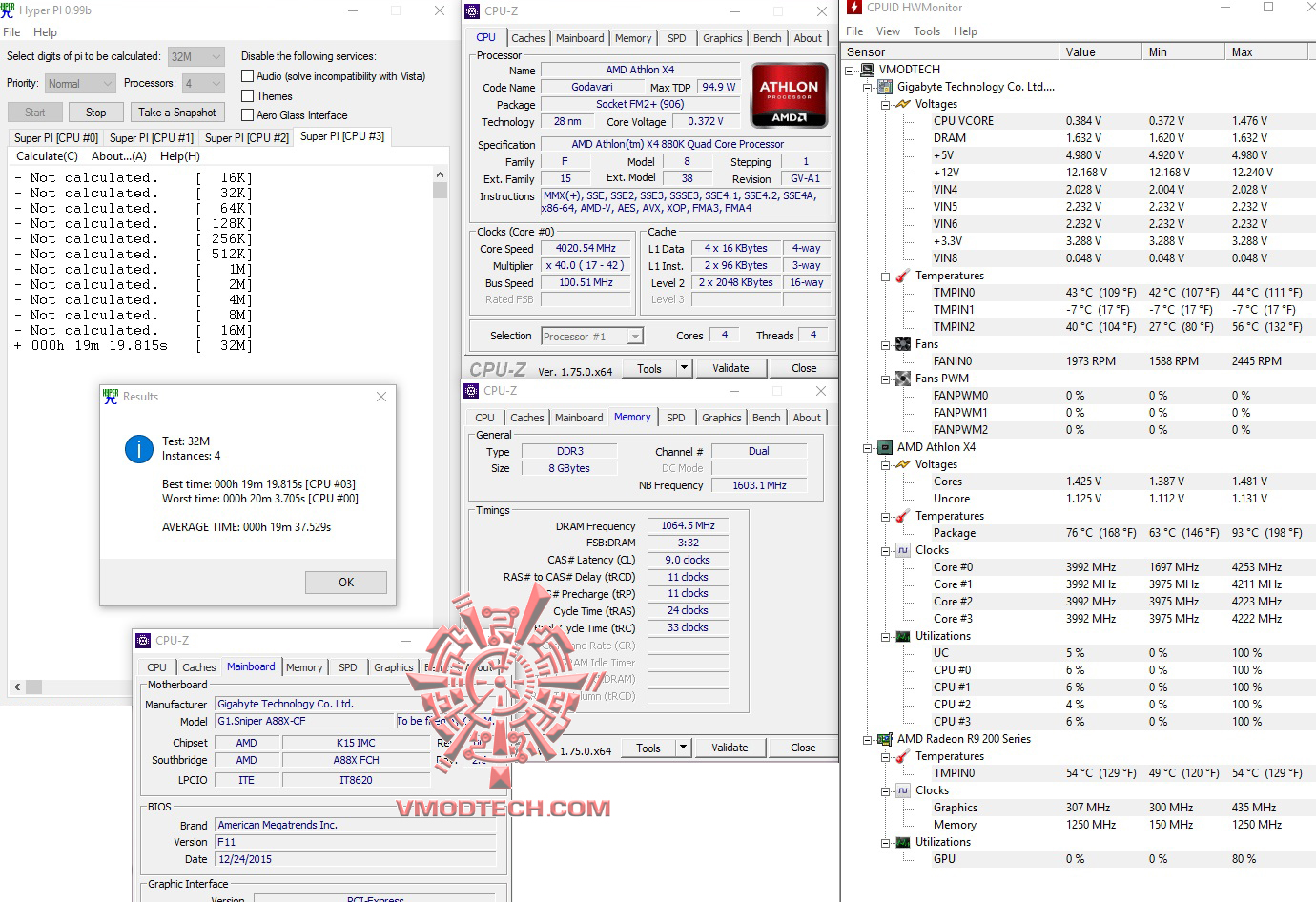
Task: Click the Stop button in Hyper PI
Action: 96,113
